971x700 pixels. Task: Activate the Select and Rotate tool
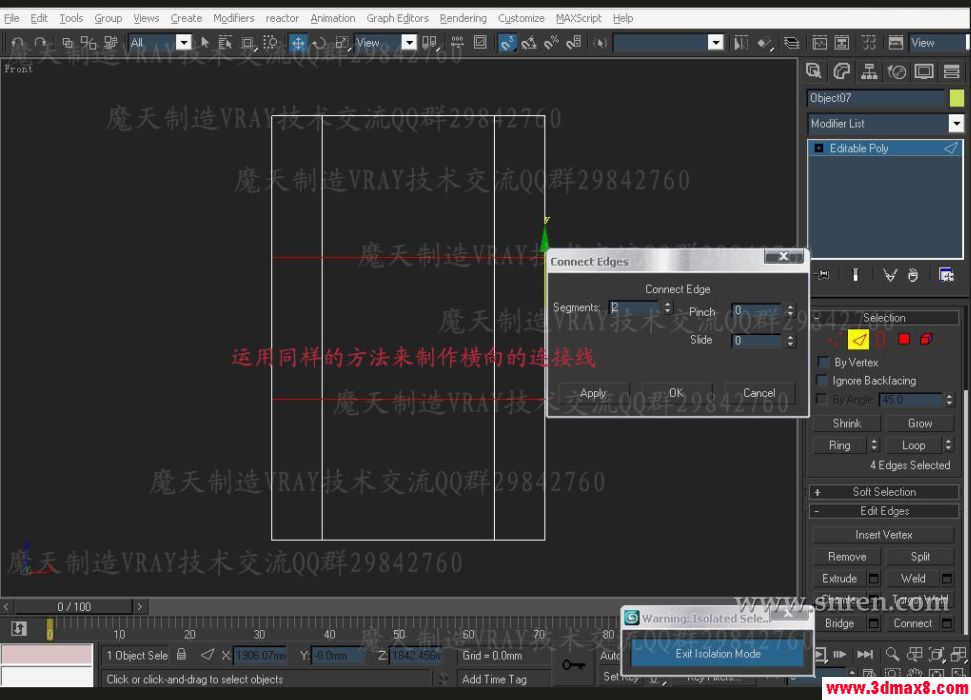pos(319,43)
